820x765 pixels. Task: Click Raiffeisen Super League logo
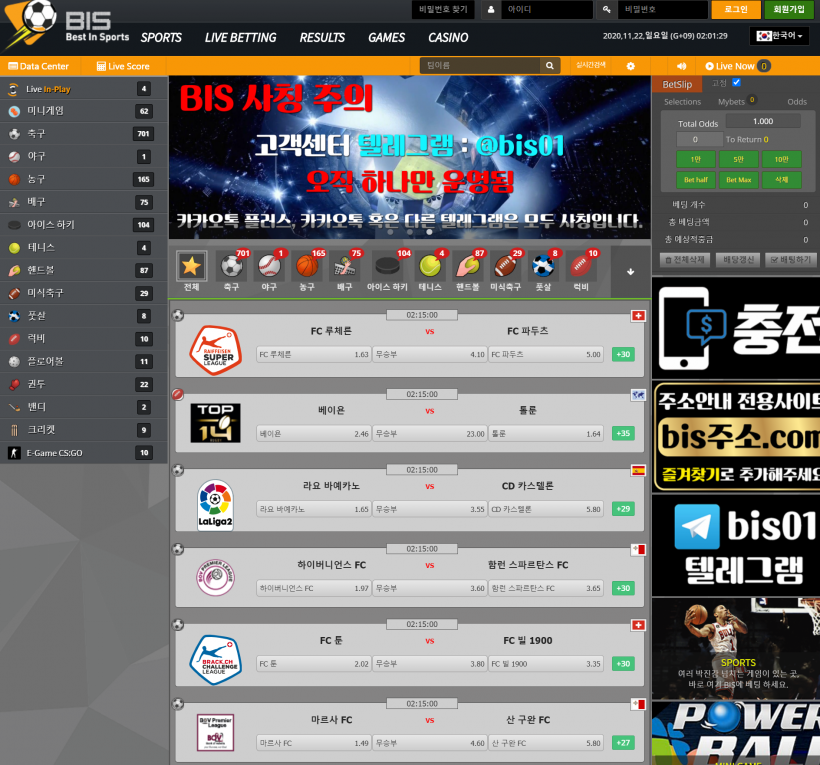tap(215, 350)
